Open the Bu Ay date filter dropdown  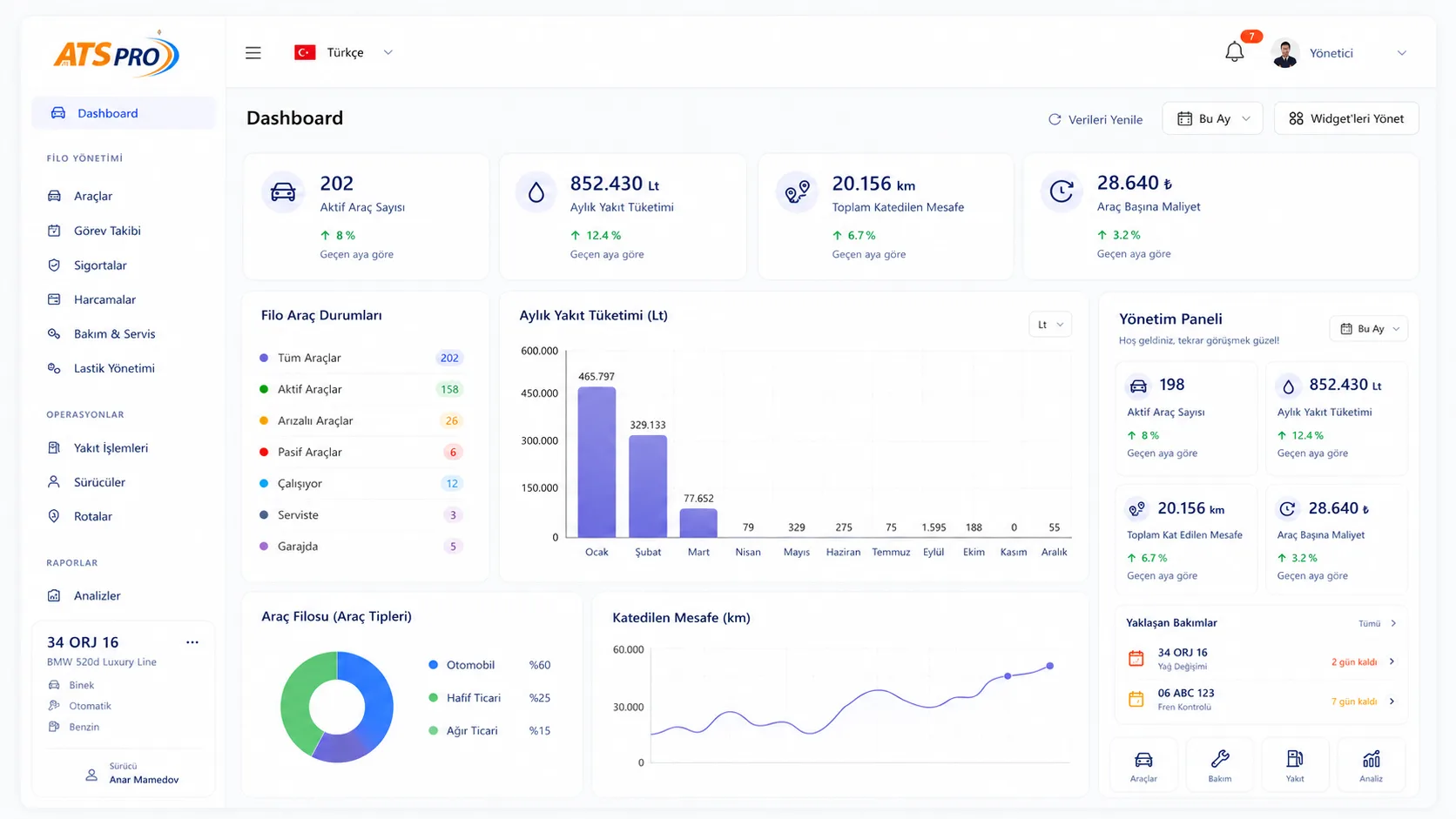[1214, 118]
